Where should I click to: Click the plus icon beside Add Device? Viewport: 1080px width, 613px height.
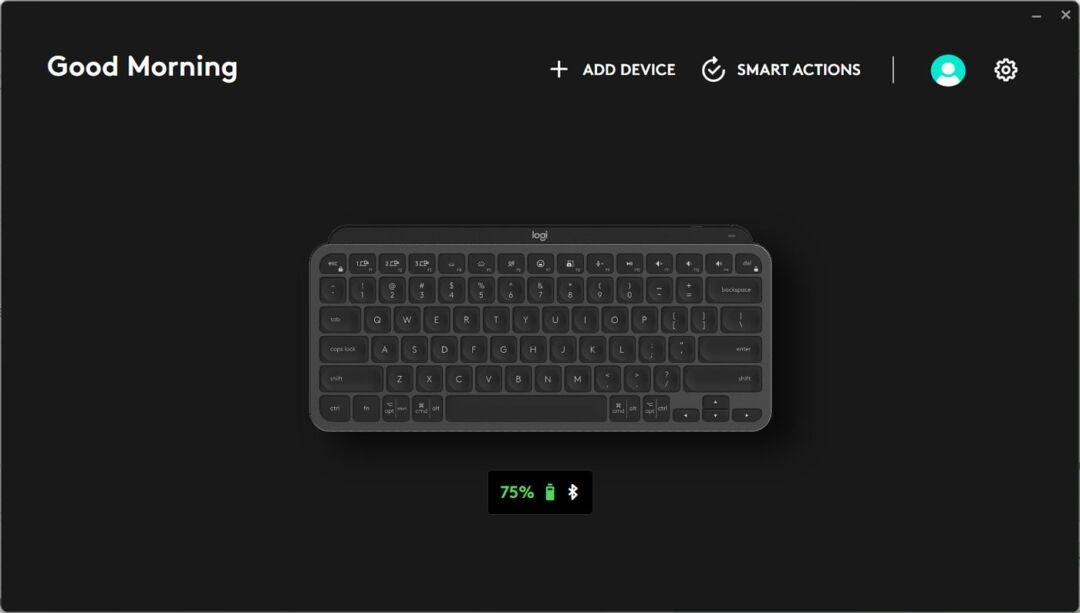[x=559, y=69]
